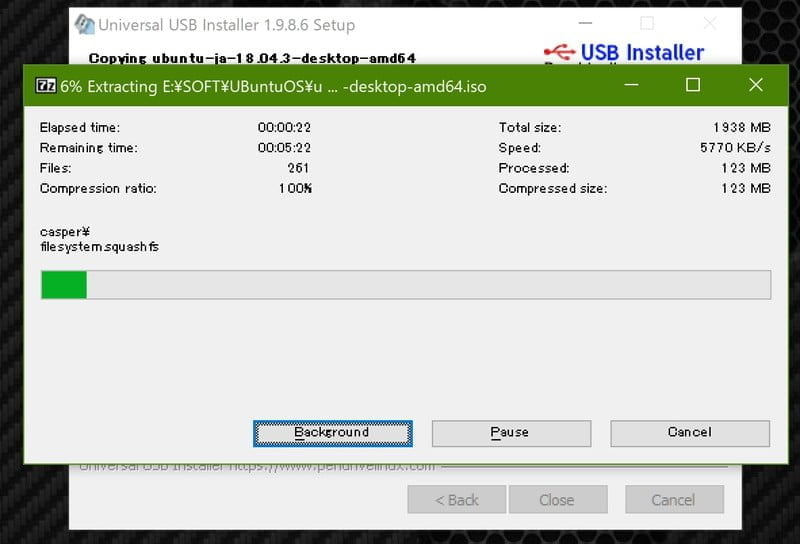Cancel the 7z extraction dialog
800x544 pixels.
coord(690,433)
